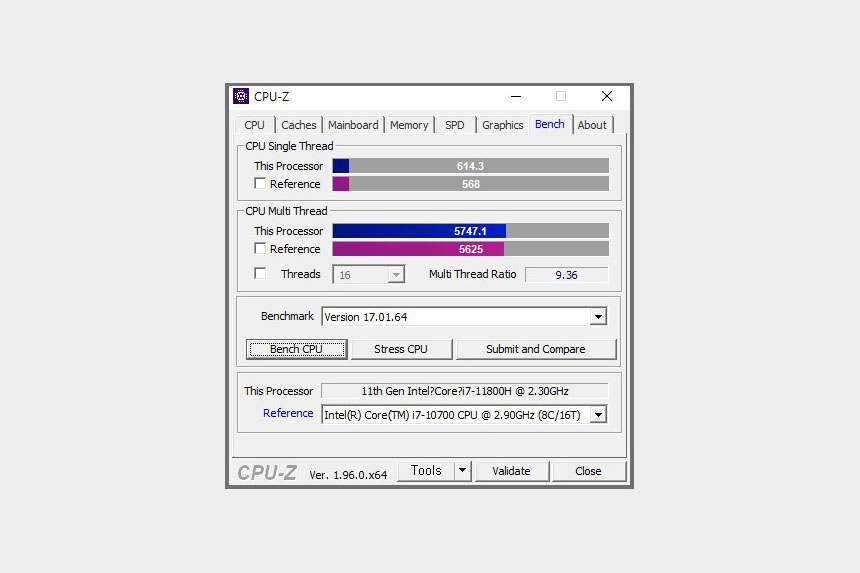Click the CPU Multi Thread group label
860x573 pixels.
286,211
